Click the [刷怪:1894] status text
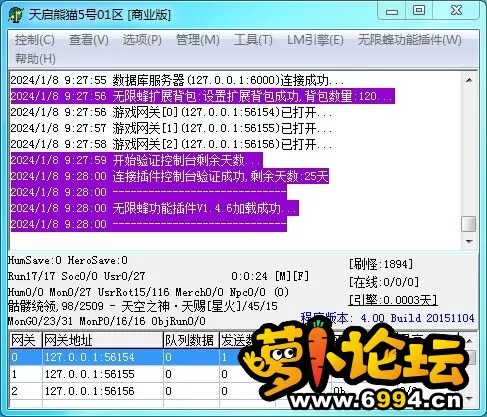Viewport: 487px width, 417px height. coord(381,264)
